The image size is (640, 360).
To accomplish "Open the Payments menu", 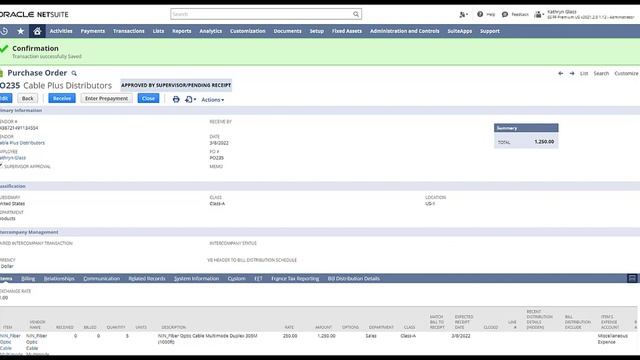I will [x=93, y=31].
